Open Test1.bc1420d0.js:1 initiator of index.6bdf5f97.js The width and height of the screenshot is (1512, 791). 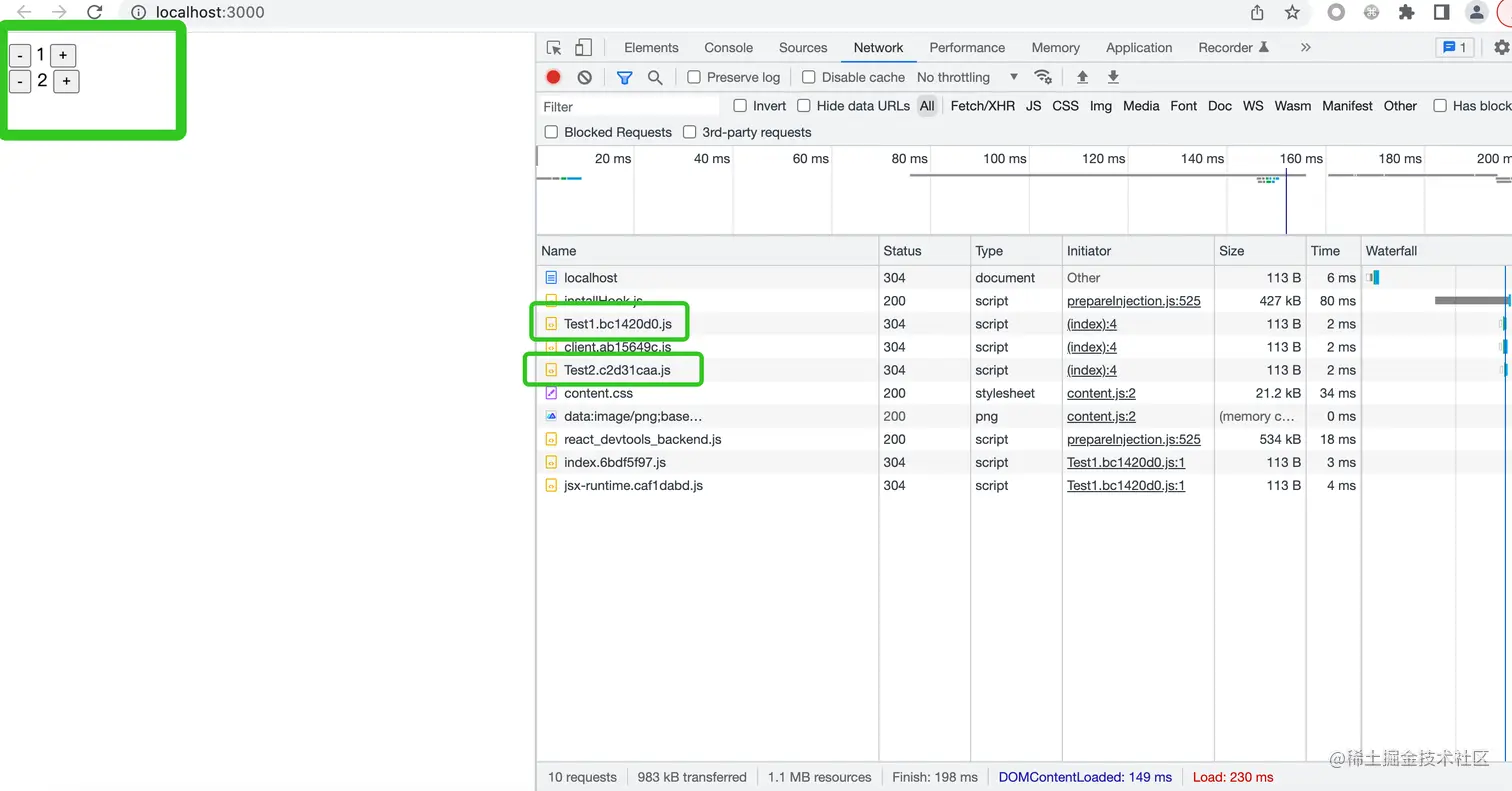[1125, 462]
